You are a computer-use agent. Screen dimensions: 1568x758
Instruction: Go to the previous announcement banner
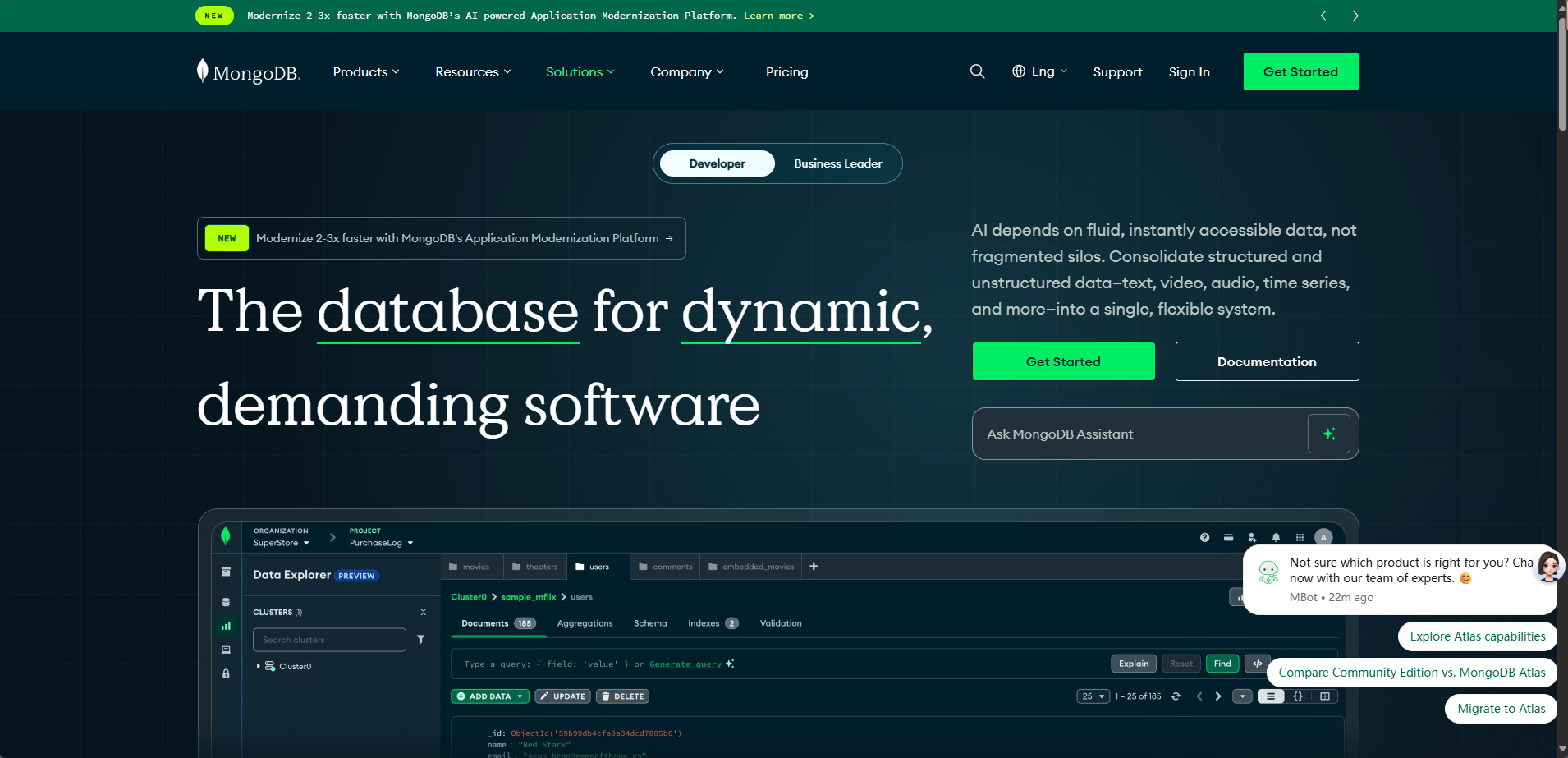(x=1323, y=16)
